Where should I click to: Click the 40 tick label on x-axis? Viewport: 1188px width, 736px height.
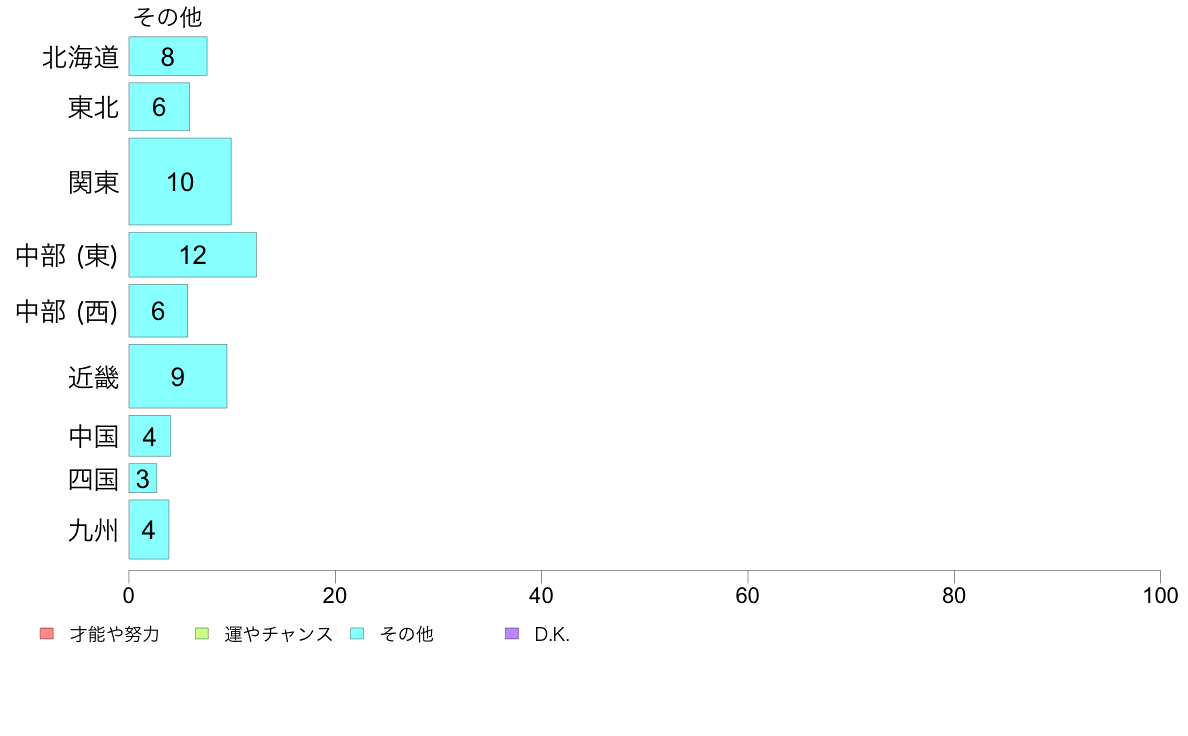tap(541, 596)
